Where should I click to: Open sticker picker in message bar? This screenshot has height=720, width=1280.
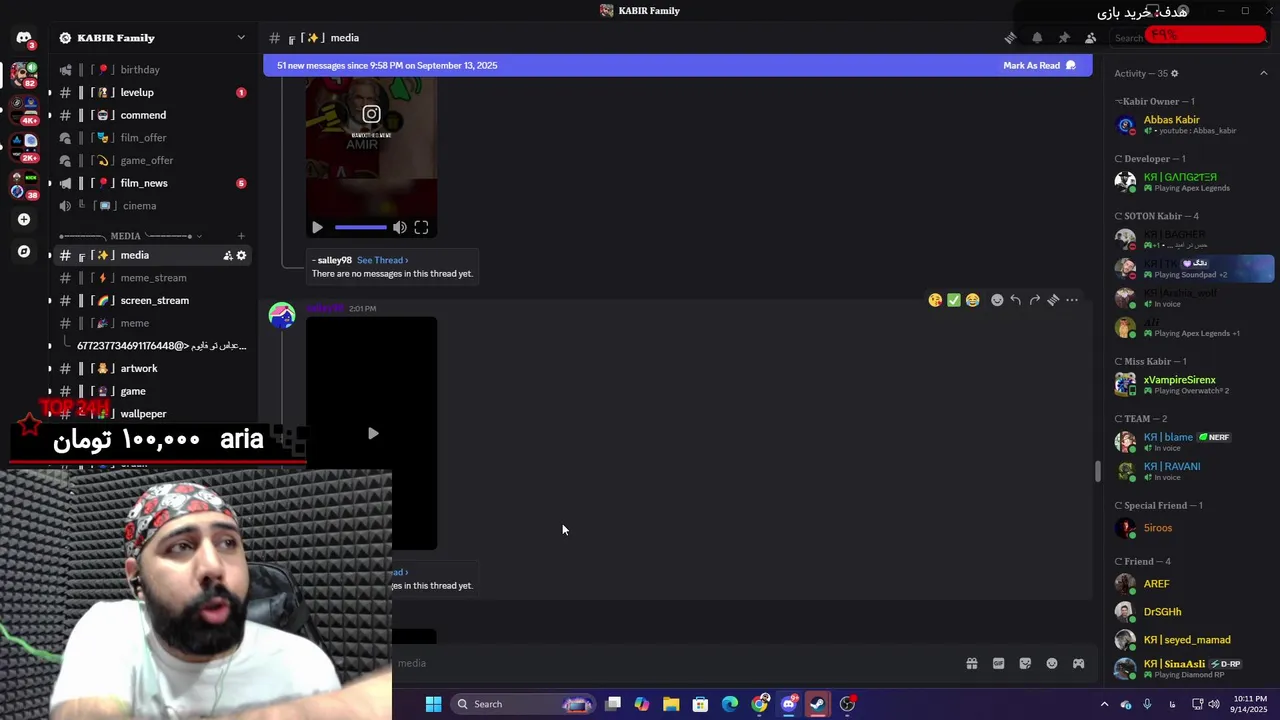click(x=1025, y=663)
